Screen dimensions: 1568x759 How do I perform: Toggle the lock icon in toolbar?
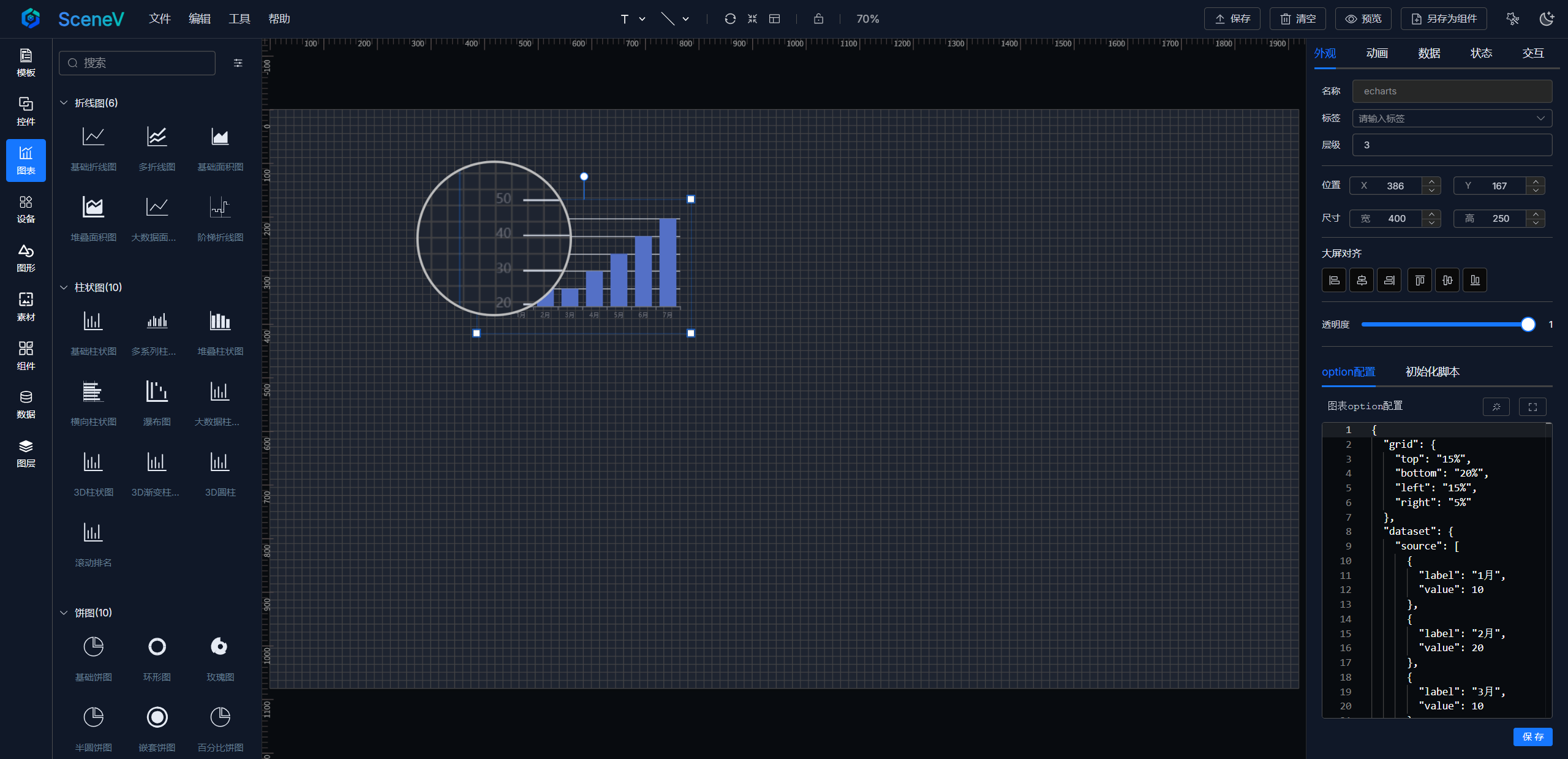pyautogui.click(x=818, y=19)
